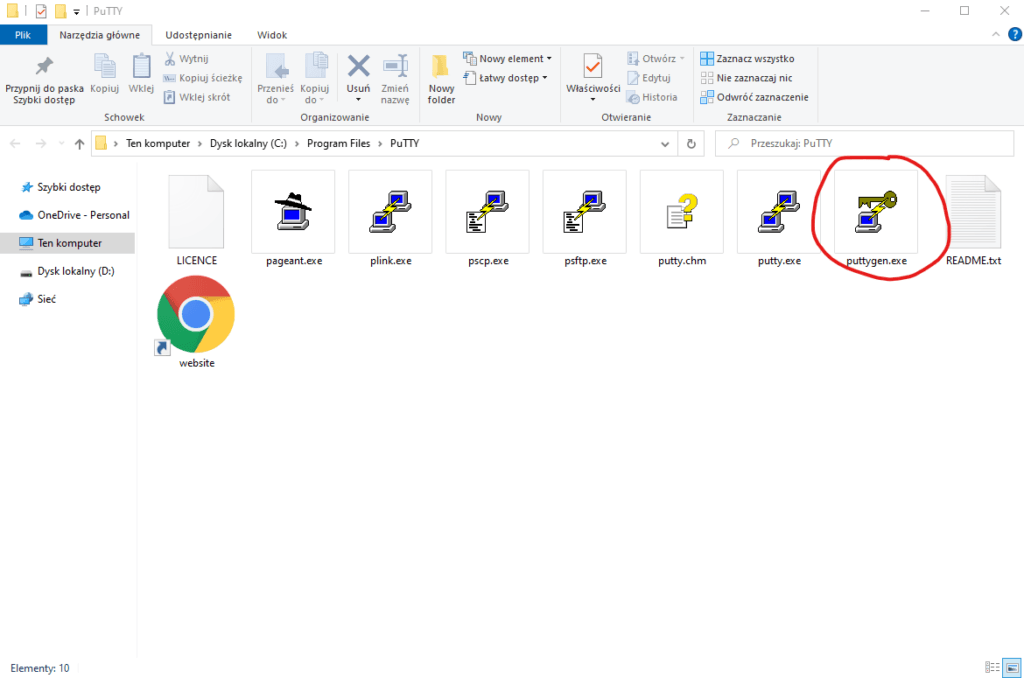
Task: Switch to the Udostępnianie tab
Action: [x=199, y=35]
